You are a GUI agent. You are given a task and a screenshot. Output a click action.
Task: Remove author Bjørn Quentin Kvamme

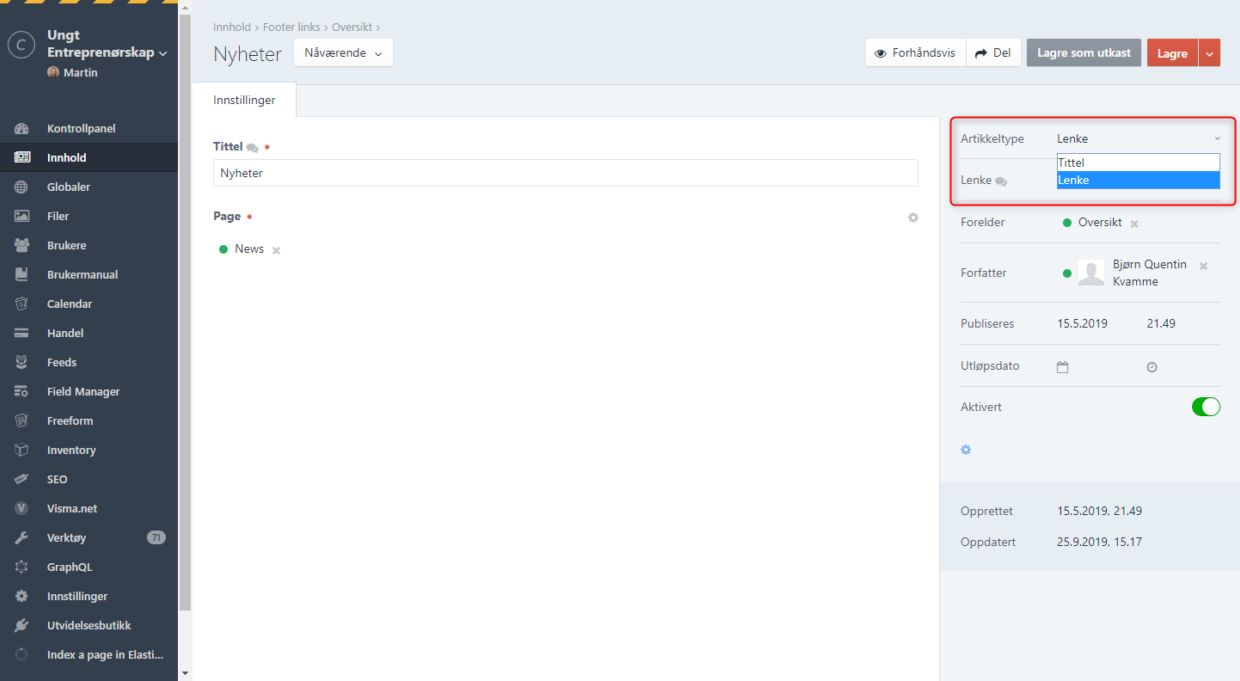1203,266
